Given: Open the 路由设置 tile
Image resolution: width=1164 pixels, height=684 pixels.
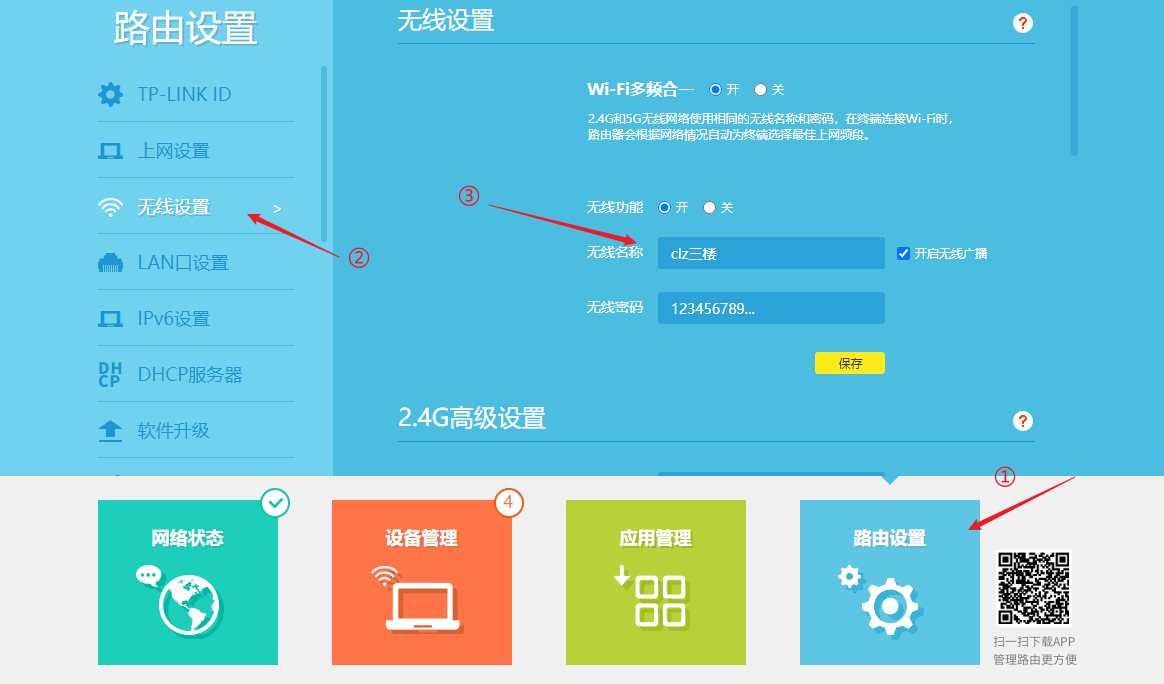Looking at the screenshot, I should (x=889, y=582).
